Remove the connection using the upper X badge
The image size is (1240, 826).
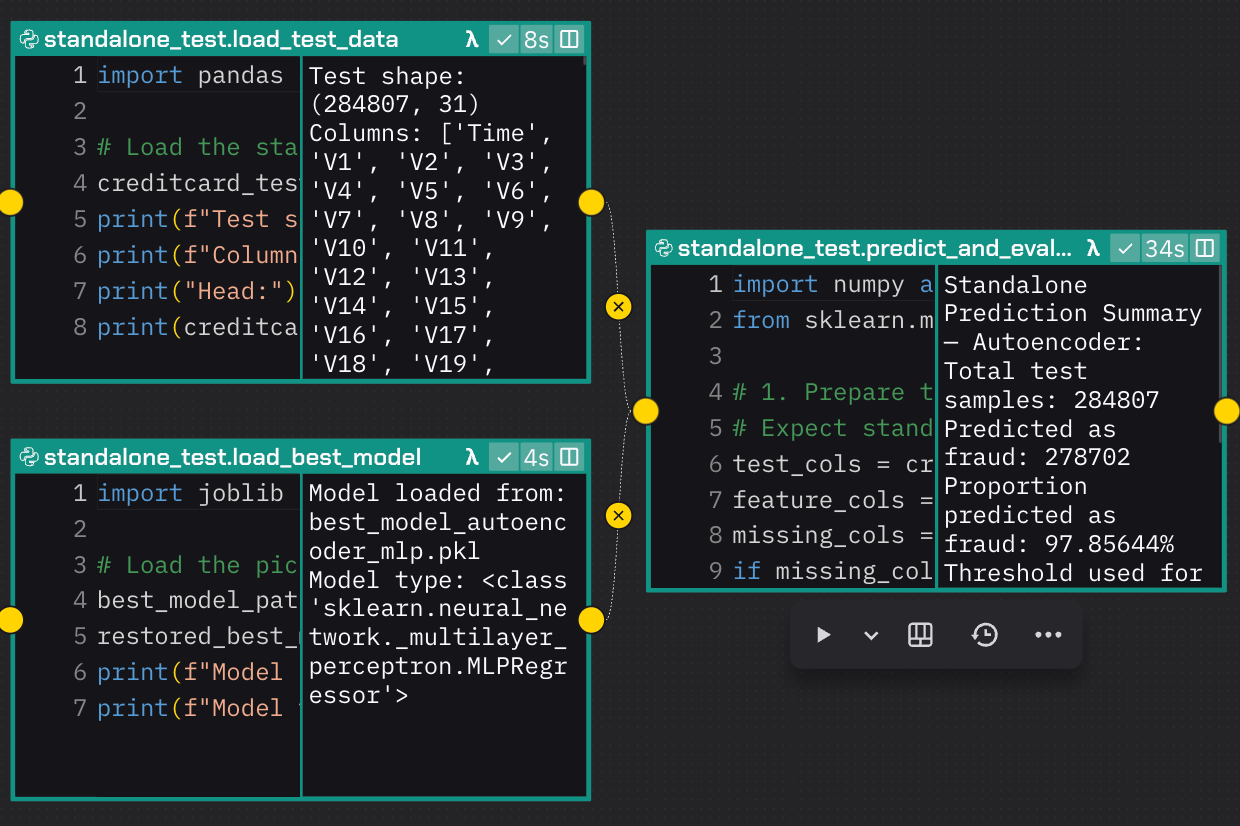coord(618,307)
